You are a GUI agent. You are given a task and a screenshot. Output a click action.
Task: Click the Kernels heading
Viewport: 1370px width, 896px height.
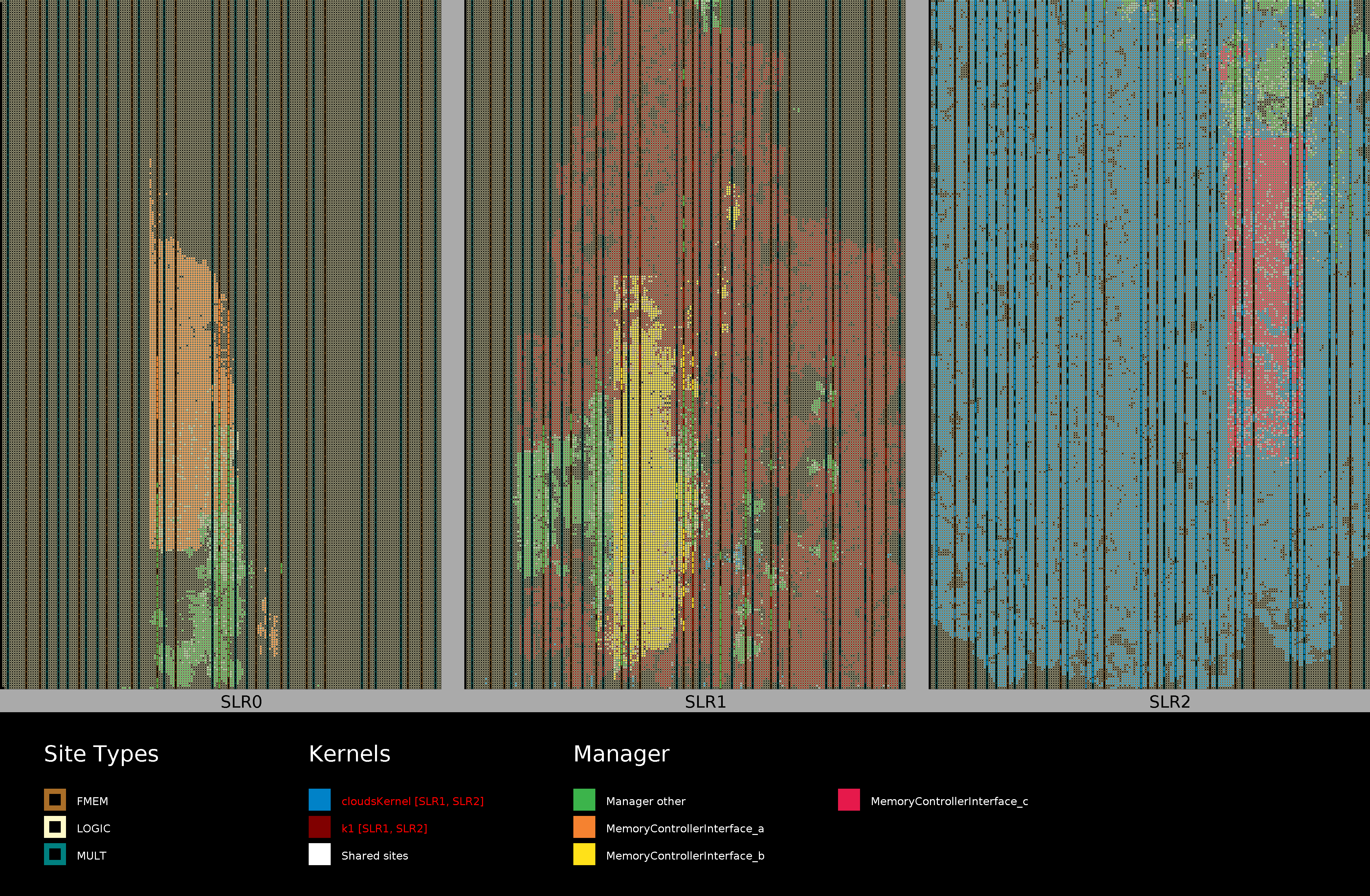pyautogui.click(x=349, y=754)
